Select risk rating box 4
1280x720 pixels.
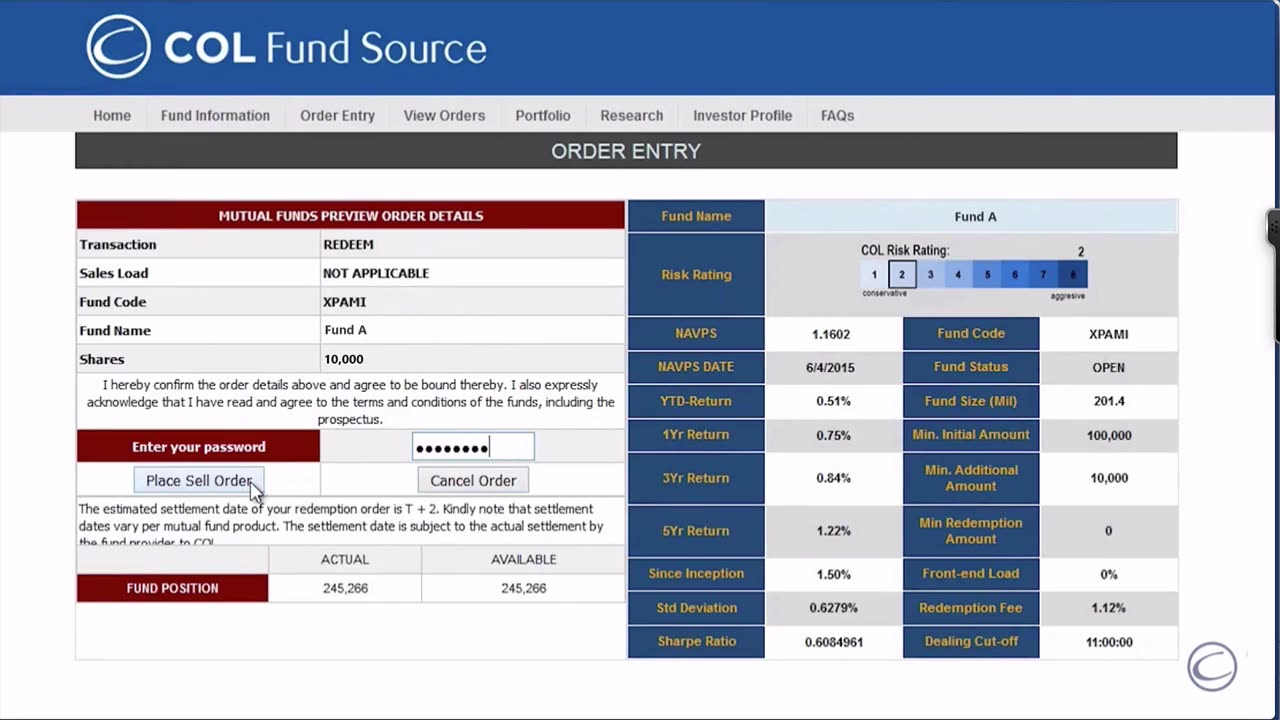click(x=958, y=274)
